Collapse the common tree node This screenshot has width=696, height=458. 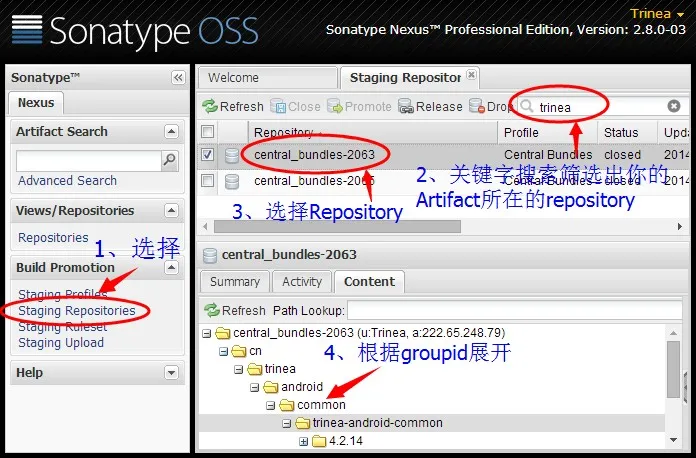[x=271, y=405]
